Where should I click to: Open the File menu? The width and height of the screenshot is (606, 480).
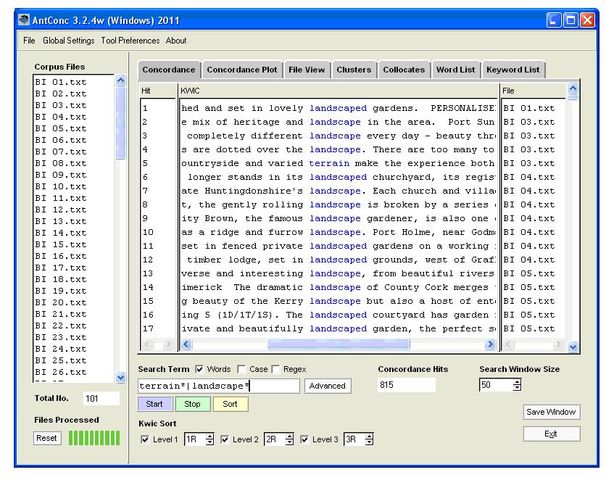(x=29, y=41)
